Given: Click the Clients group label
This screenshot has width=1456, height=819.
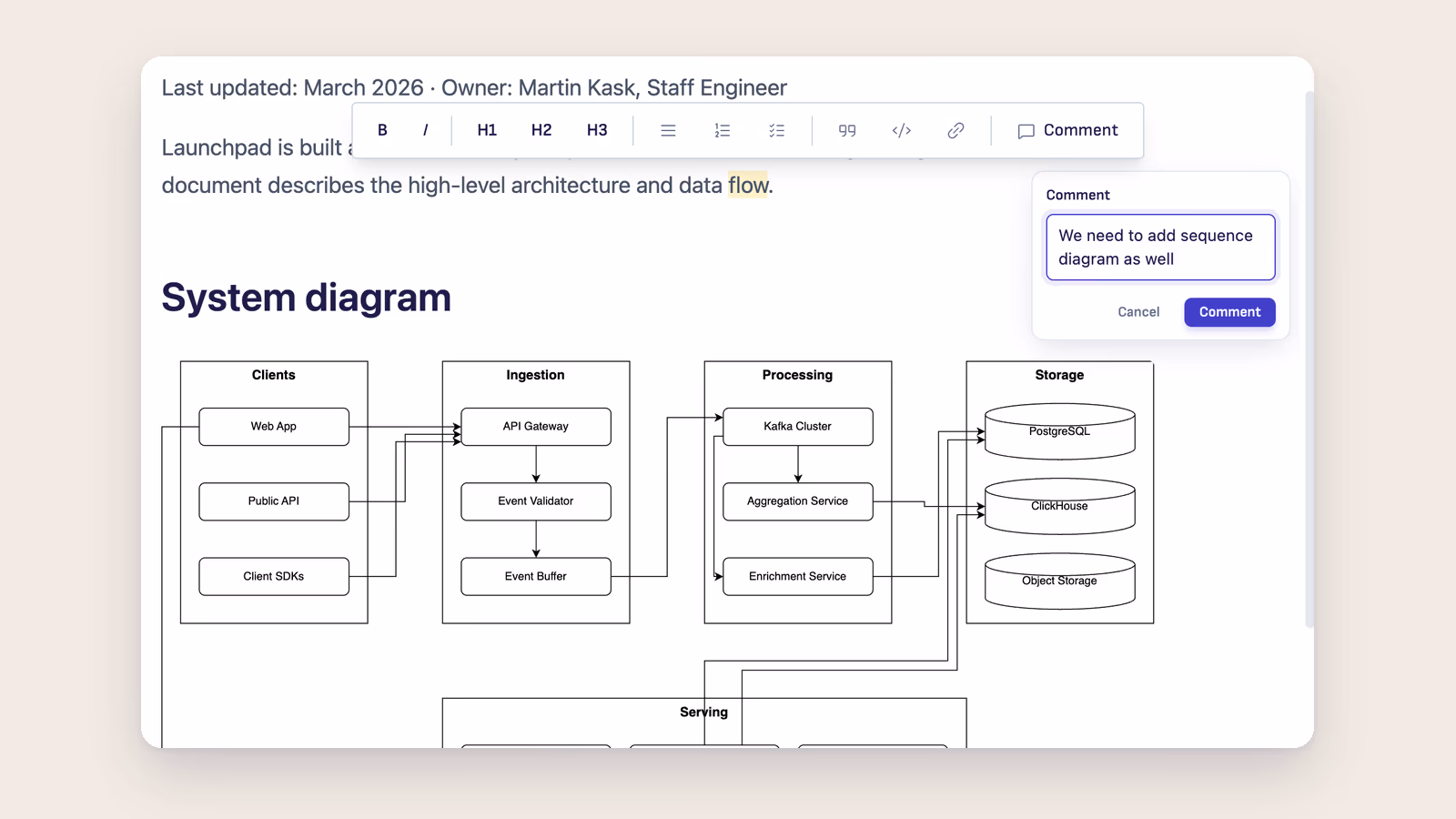Looking at the screenshot, I should click(x=274, y=375).
